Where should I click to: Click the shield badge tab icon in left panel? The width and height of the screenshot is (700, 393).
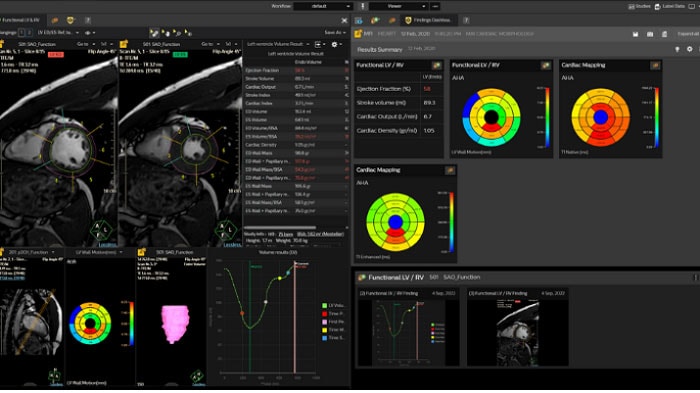click(x=70, y=21)
